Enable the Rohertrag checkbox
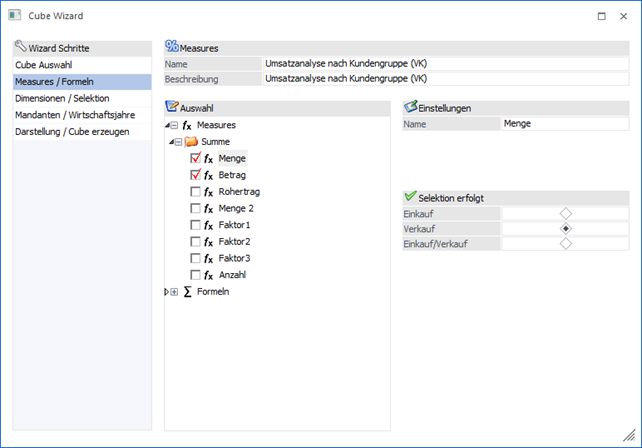The height and width of the screenshot is (448, 642). pos(195,191)
